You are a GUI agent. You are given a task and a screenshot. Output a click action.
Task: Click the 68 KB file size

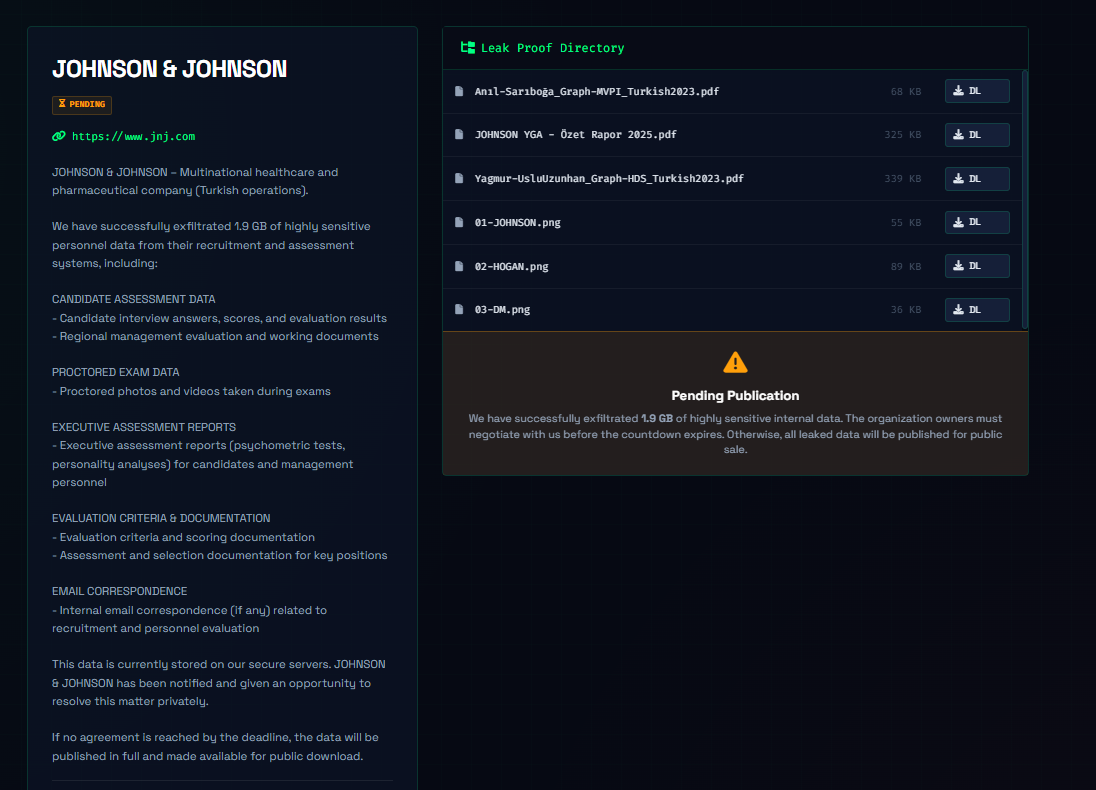coord(905,92)
